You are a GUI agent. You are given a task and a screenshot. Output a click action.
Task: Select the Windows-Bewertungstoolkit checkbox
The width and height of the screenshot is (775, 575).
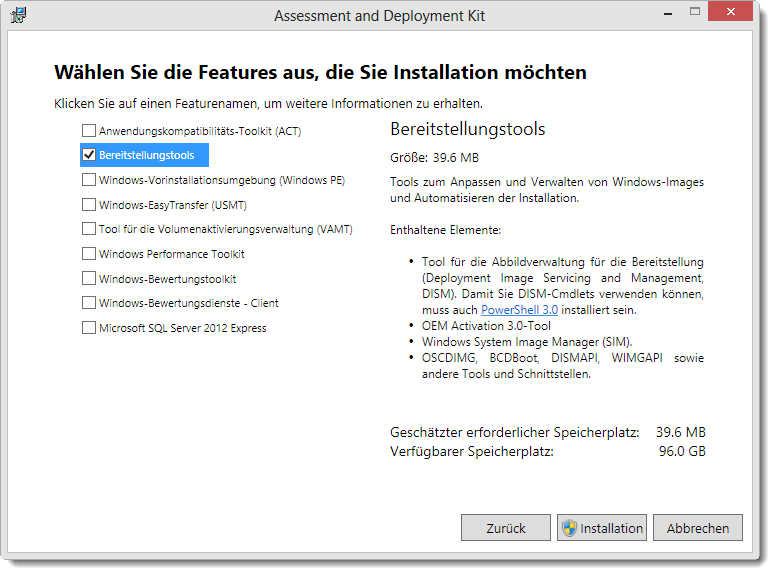(89, 278)
